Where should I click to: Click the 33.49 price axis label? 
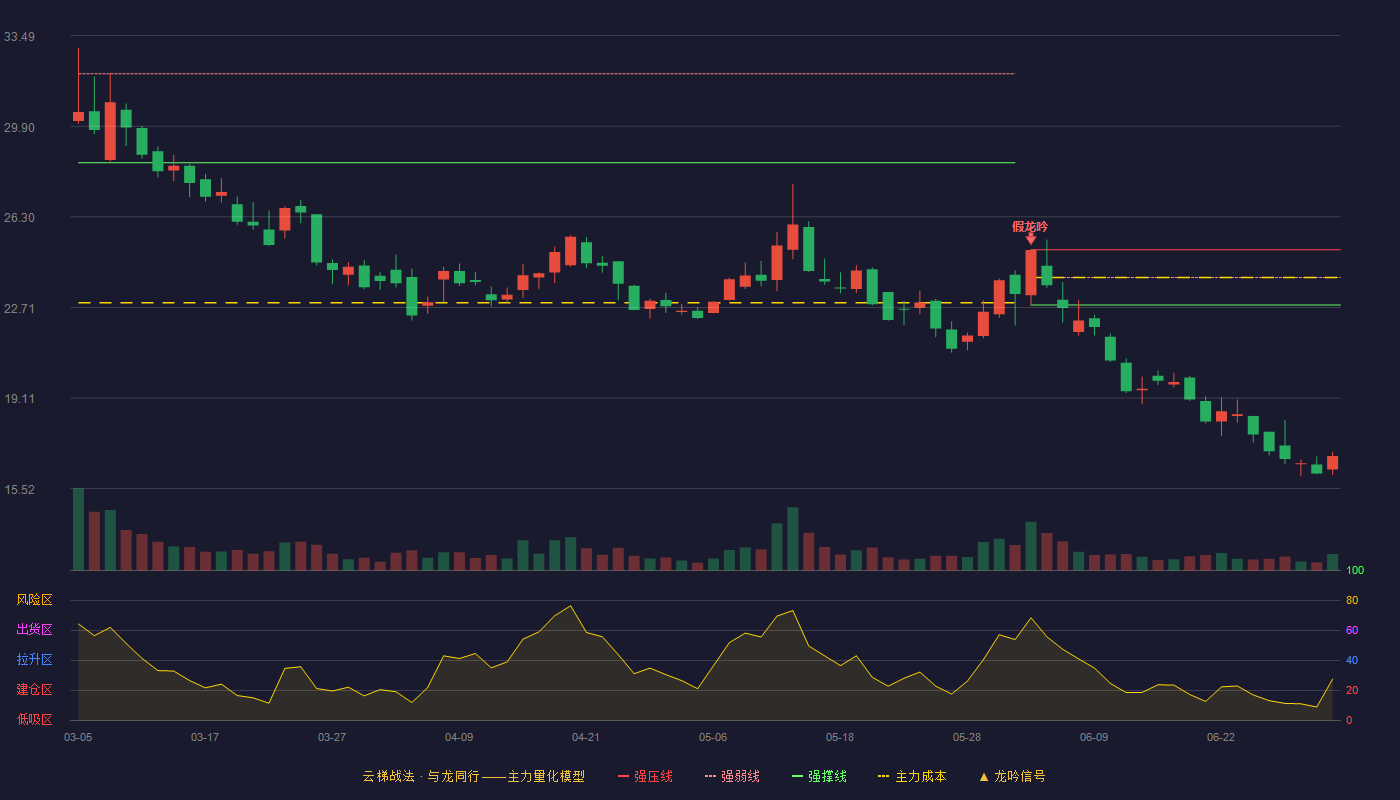[x=20, y=37]
